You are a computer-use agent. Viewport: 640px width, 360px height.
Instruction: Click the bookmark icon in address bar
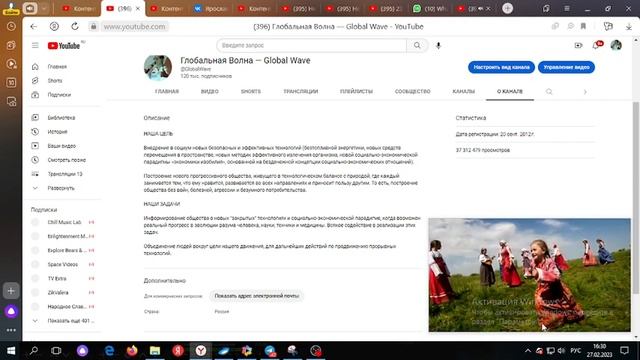[583, 27]
